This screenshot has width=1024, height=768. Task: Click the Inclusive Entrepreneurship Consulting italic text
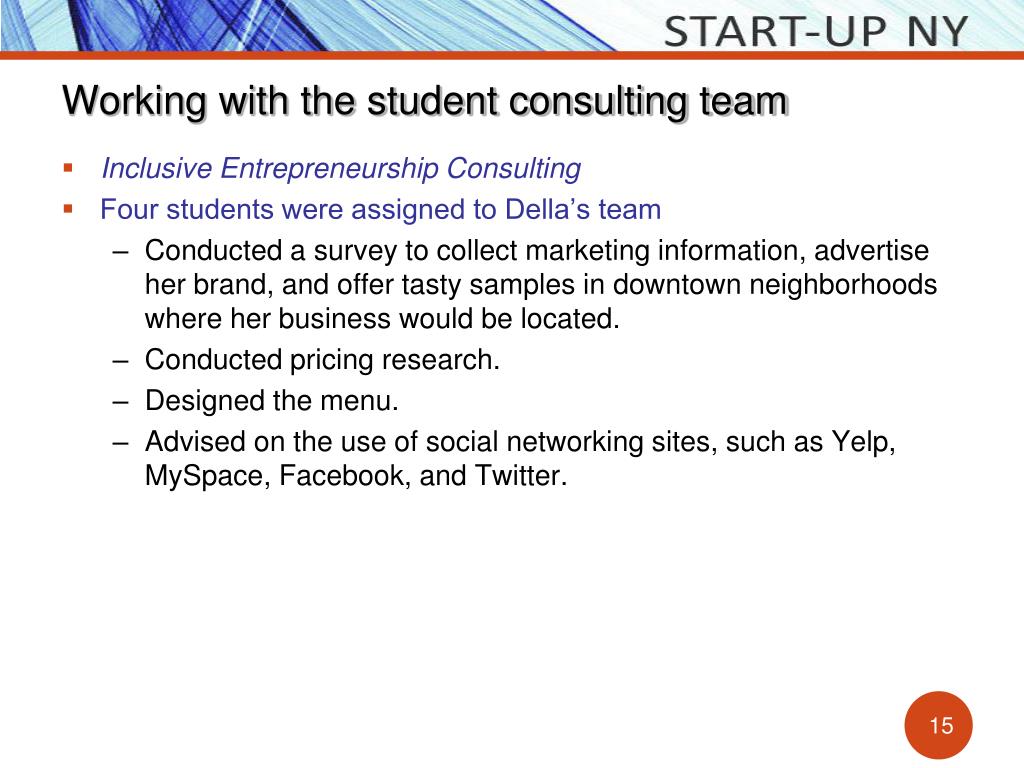tap(341, 168)
